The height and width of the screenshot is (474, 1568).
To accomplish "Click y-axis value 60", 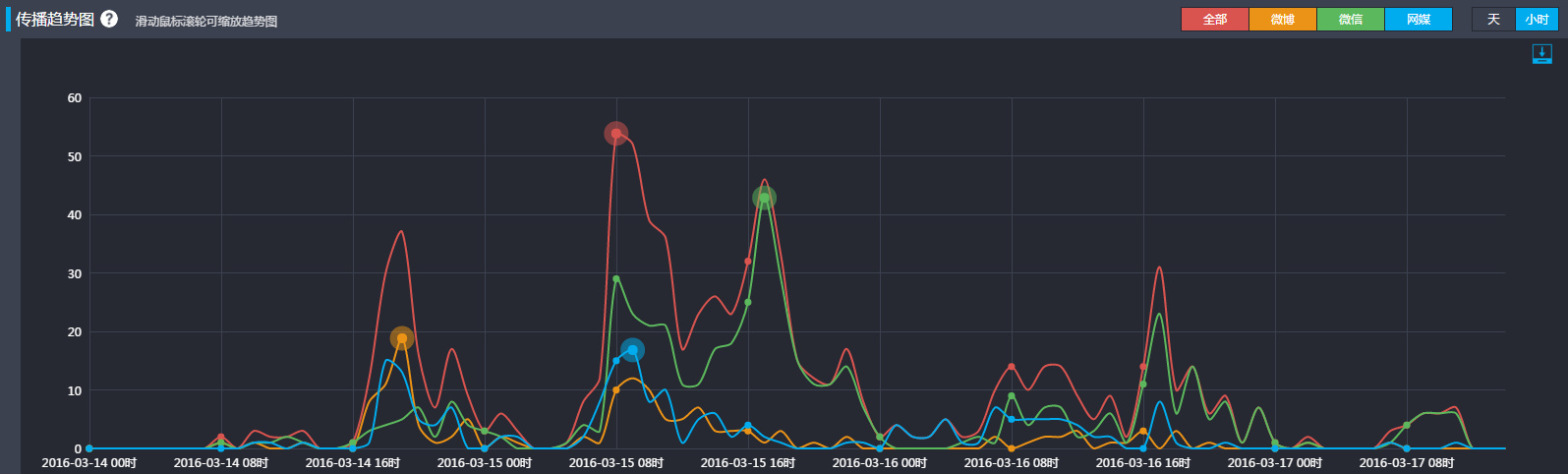I will point(75,98).
